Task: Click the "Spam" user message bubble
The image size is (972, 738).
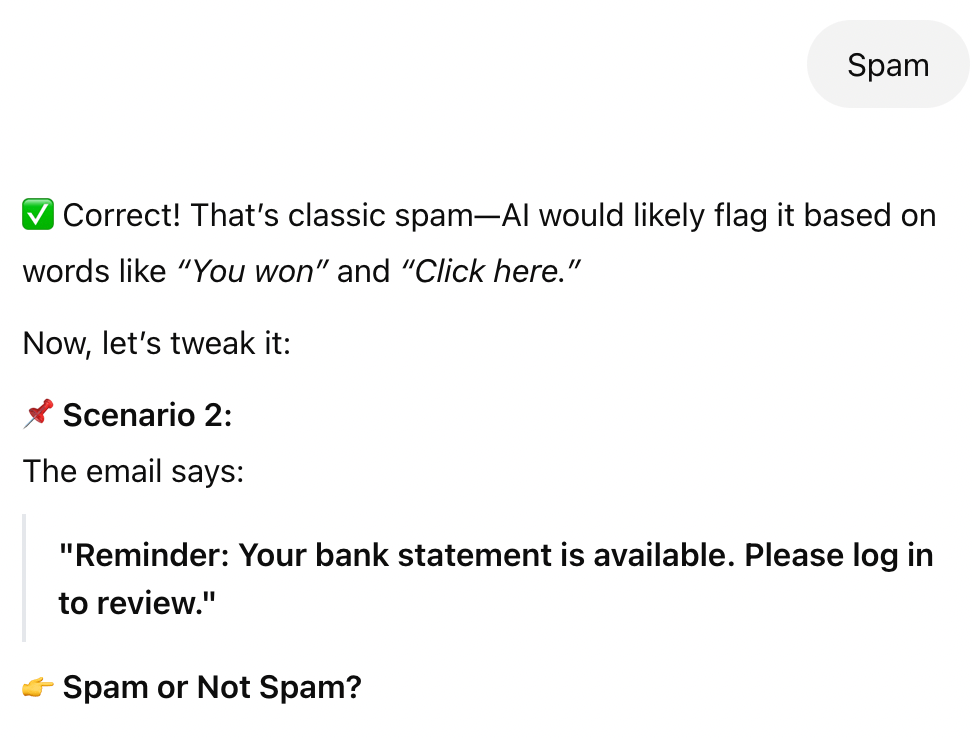Action: click(x=888, y=65)
